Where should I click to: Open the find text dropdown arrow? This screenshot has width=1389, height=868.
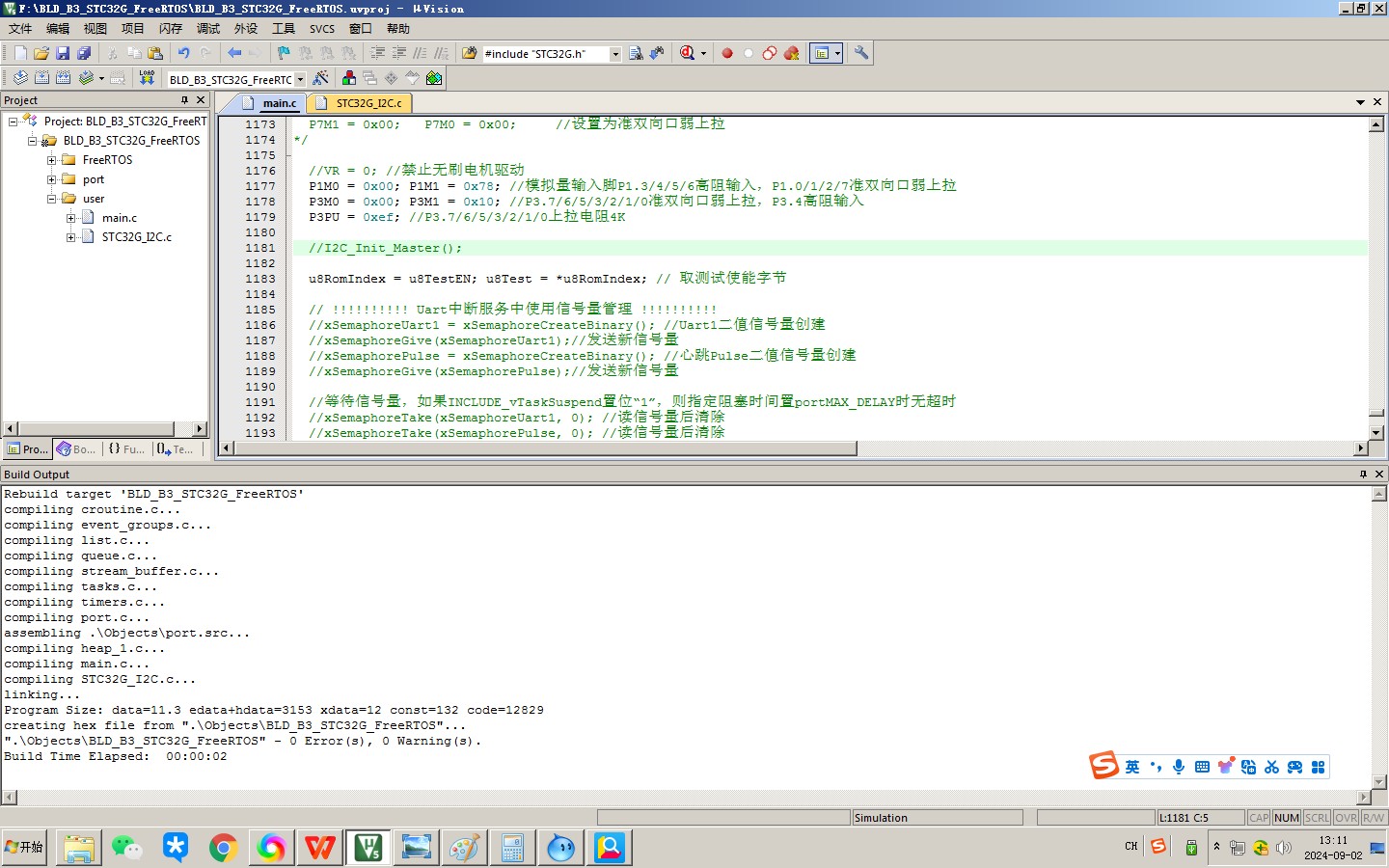pos(615,54)
